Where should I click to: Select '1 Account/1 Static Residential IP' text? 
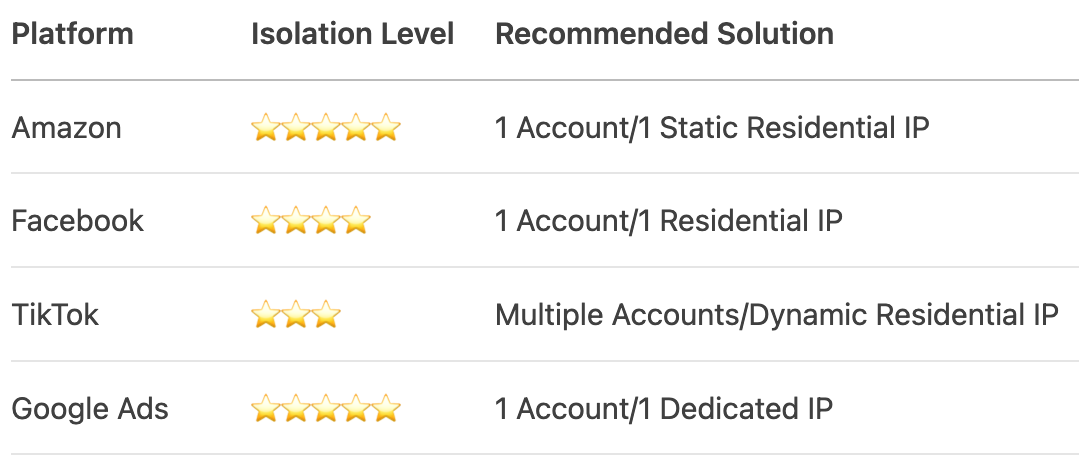click(x=712, y=128)
